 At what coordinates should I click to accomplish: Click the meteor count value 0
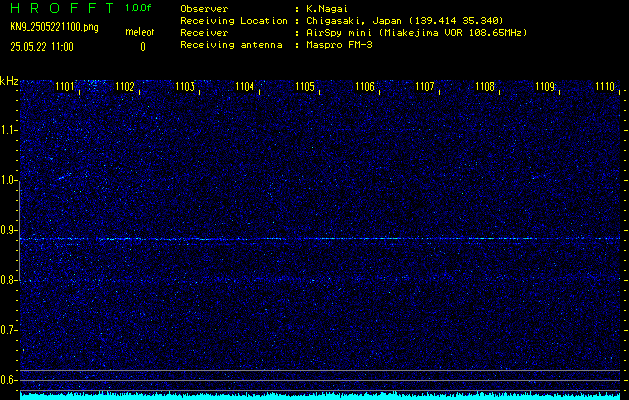[x=143, y=47]
